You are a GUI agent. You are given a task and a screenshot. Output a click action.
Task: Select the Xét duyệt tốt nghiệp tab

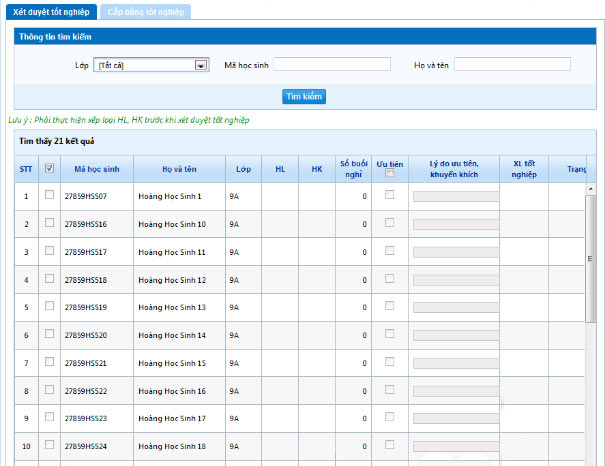pyautogui.click(x=50, y=12)
